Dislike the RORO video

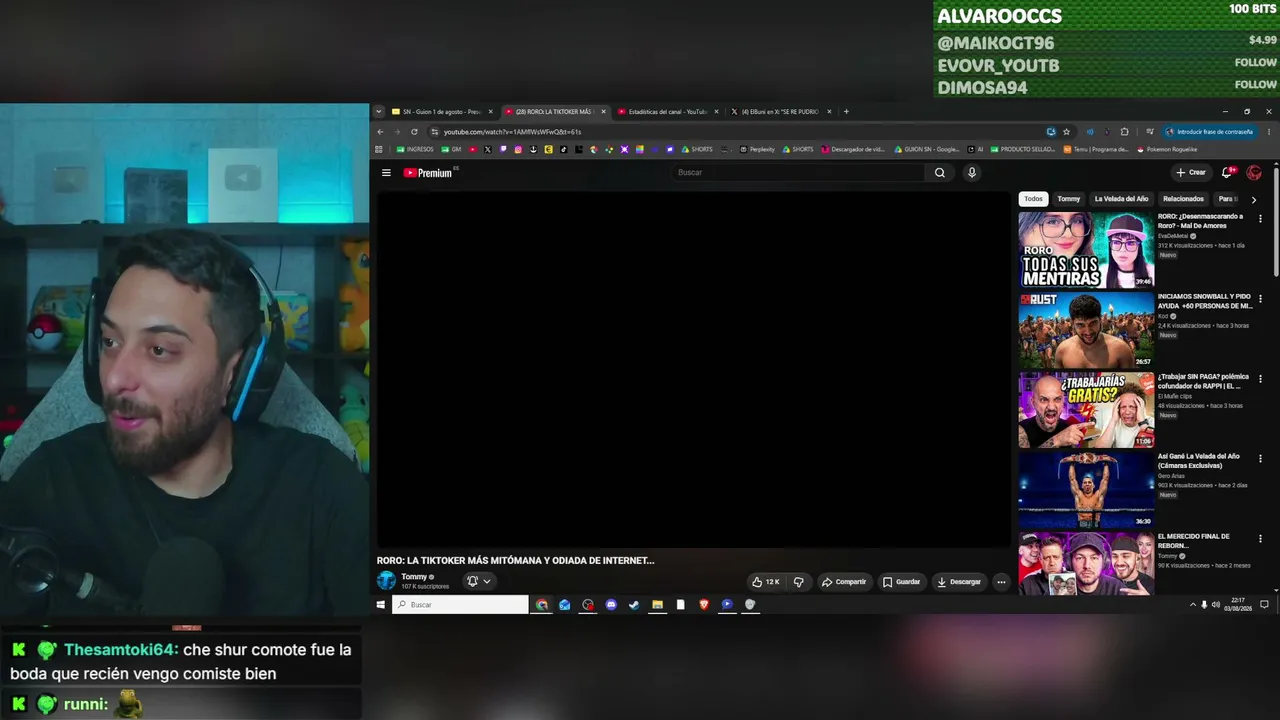[798, 582]
